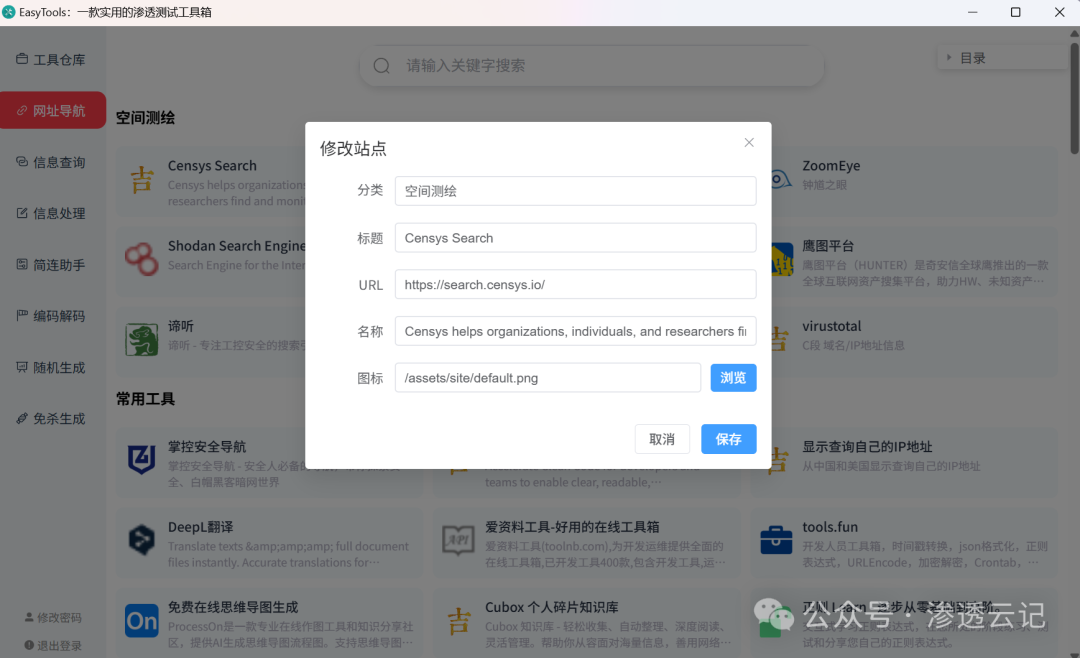Open 免杀生成 sidebar item
This screenshot has width=1080, height=658.
52,419
